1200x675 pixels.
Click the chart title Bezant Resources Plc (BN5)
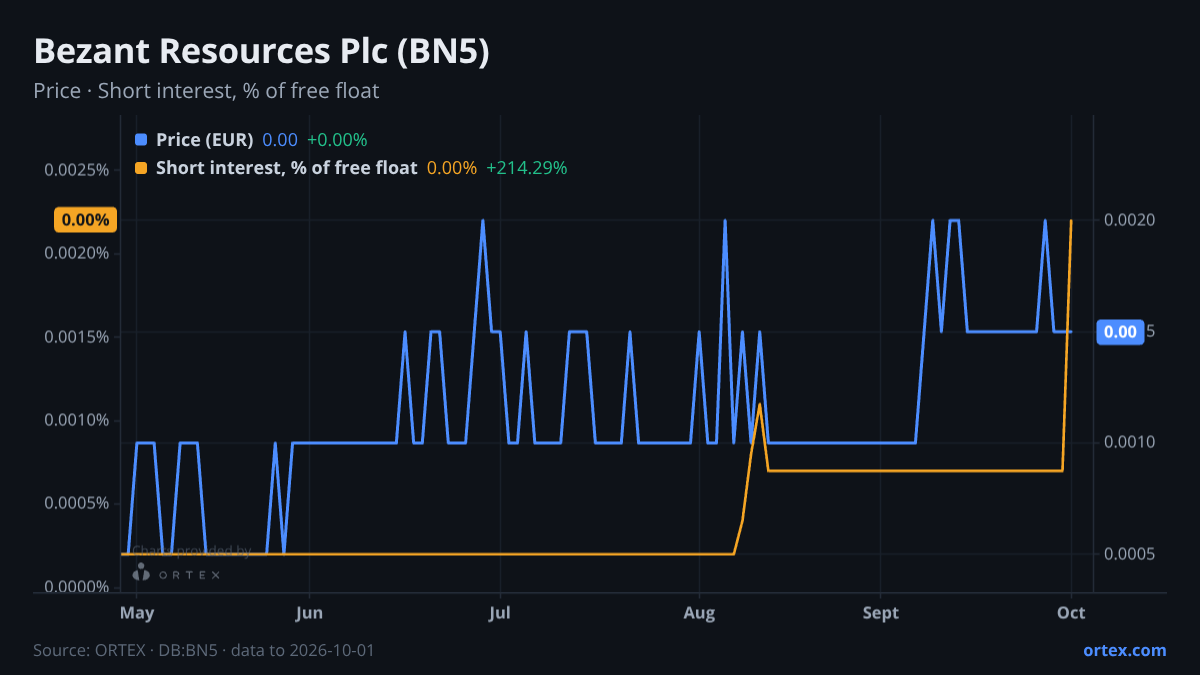(x=262, y=52)
